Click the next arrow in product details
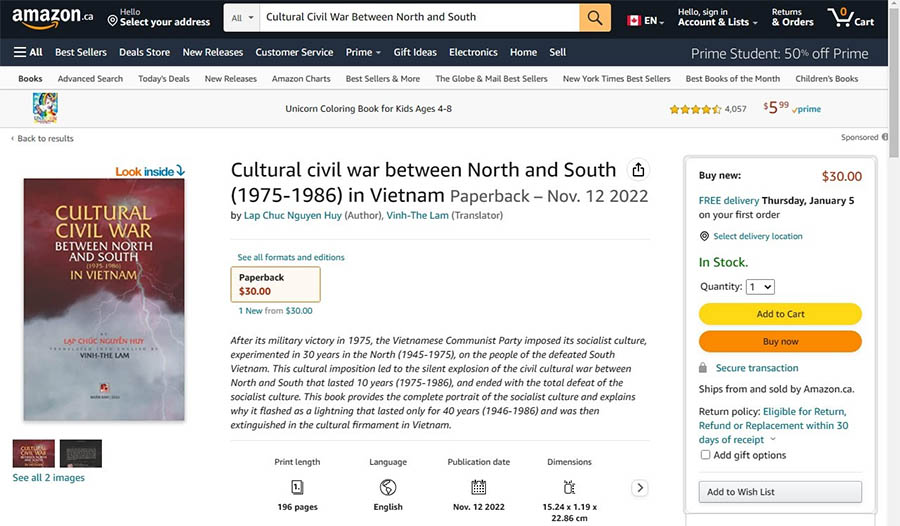The width and height of the screenshot is (900, 526). 639,488
